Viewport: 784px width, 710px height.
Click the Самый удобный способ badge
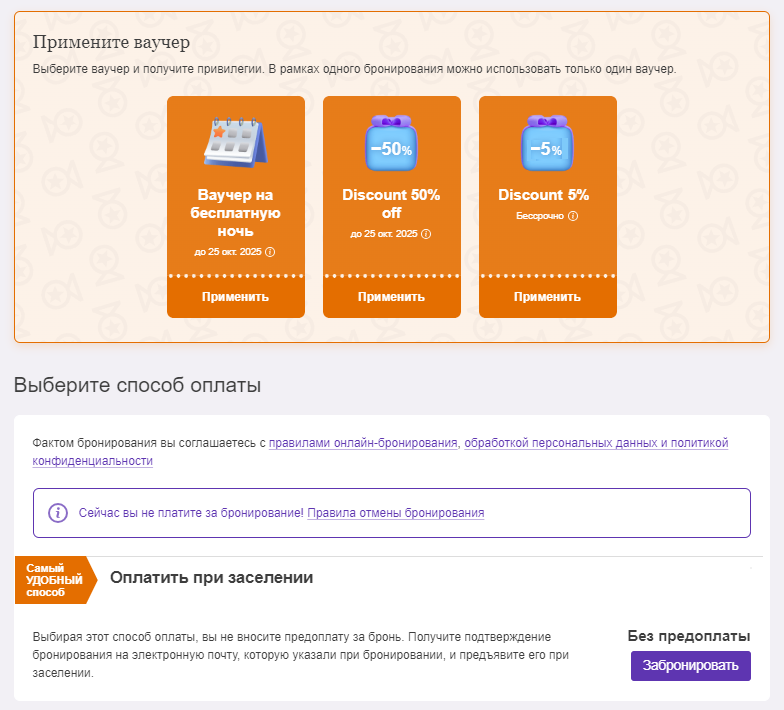55,580
